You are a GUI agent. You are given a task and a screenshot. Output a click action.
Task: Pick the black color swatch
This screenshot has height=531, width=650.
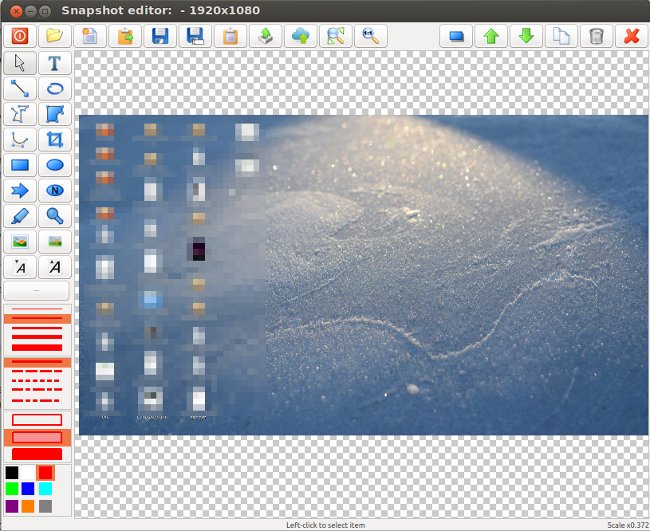pyautogui.click(x=12, y=472)
